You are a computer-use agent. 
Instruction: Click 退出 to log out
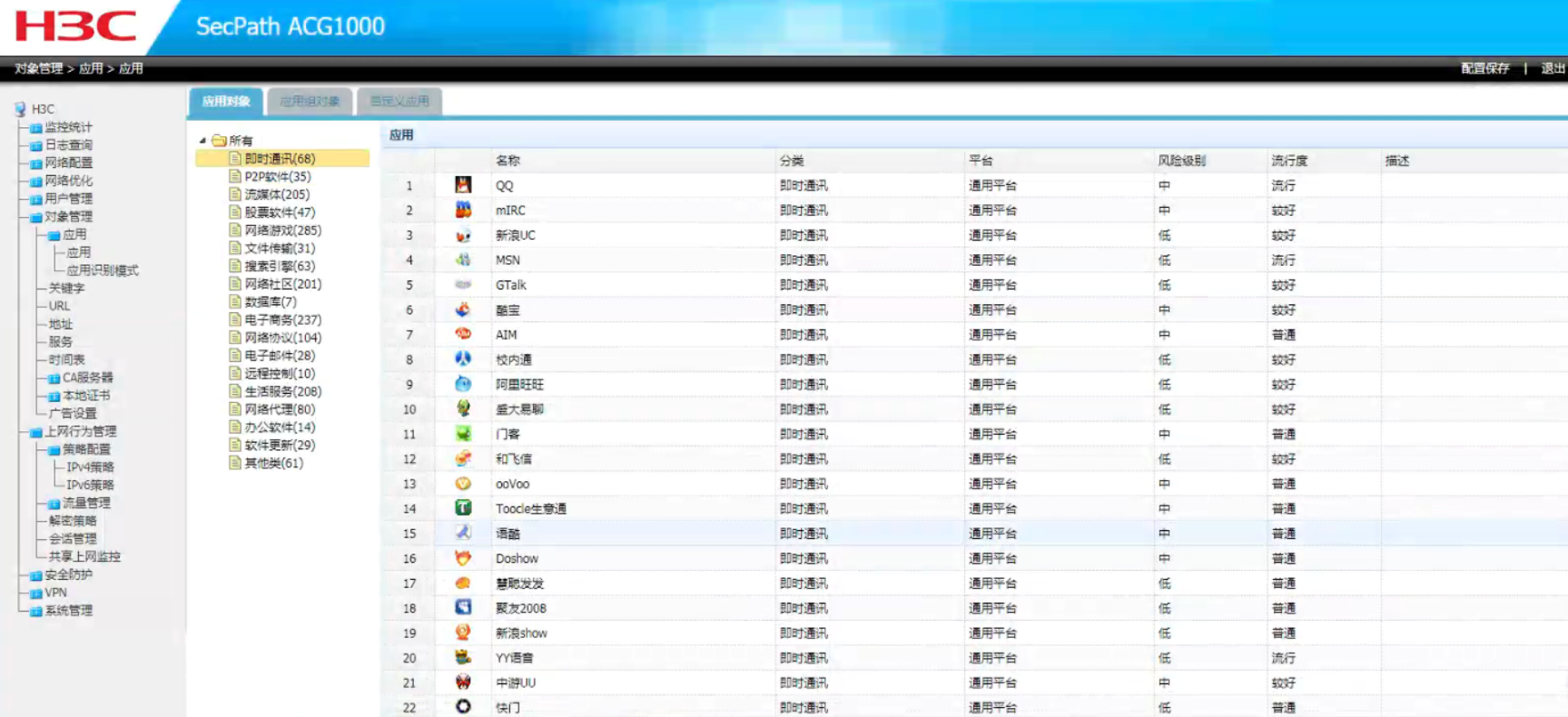pyautogui.click(x=1553, y=68)
